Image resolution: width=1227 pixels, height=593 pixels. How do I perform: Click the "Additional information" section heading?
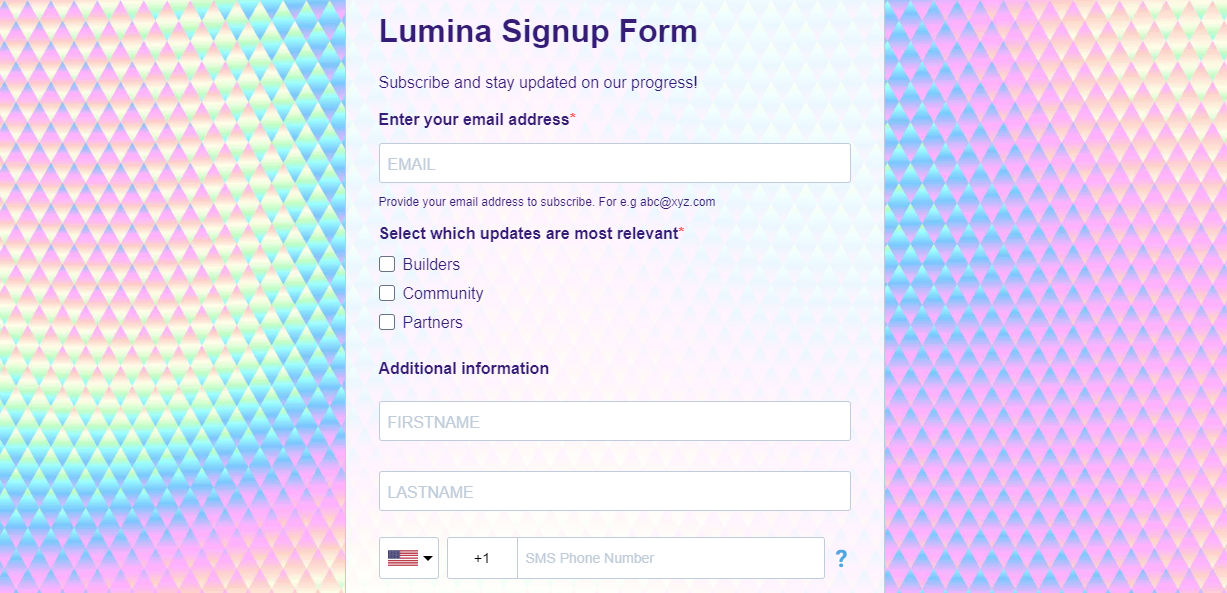click(x=464, y=368)
